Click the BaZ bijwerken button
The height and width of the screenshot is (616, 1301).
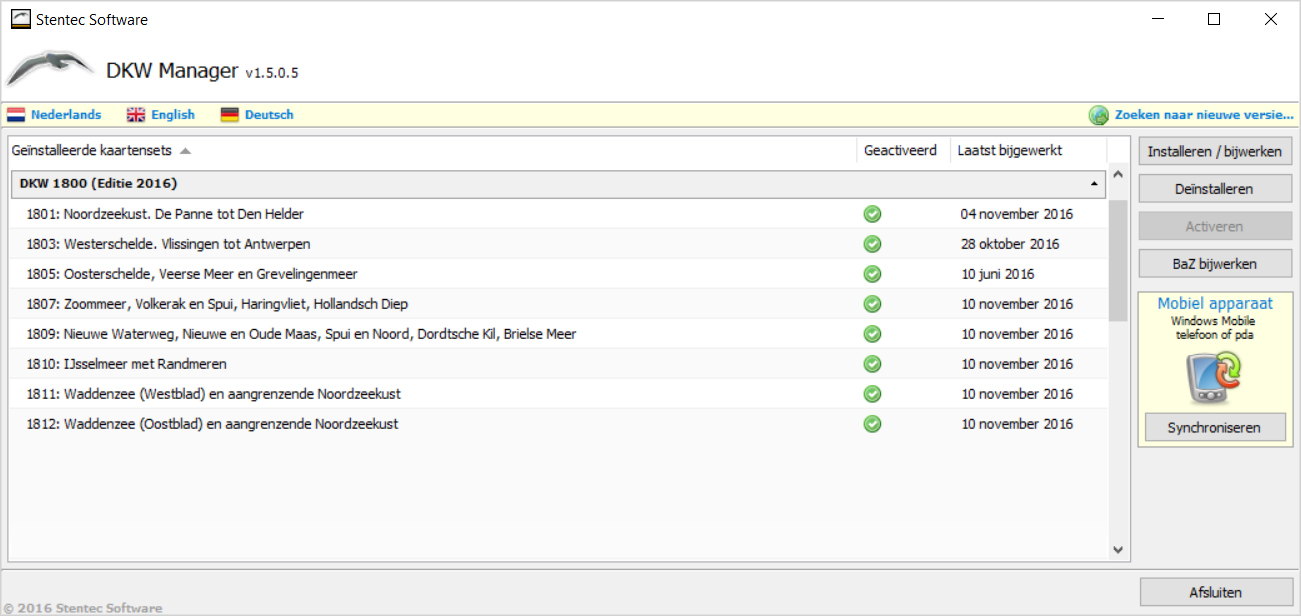pos(1215,264)
